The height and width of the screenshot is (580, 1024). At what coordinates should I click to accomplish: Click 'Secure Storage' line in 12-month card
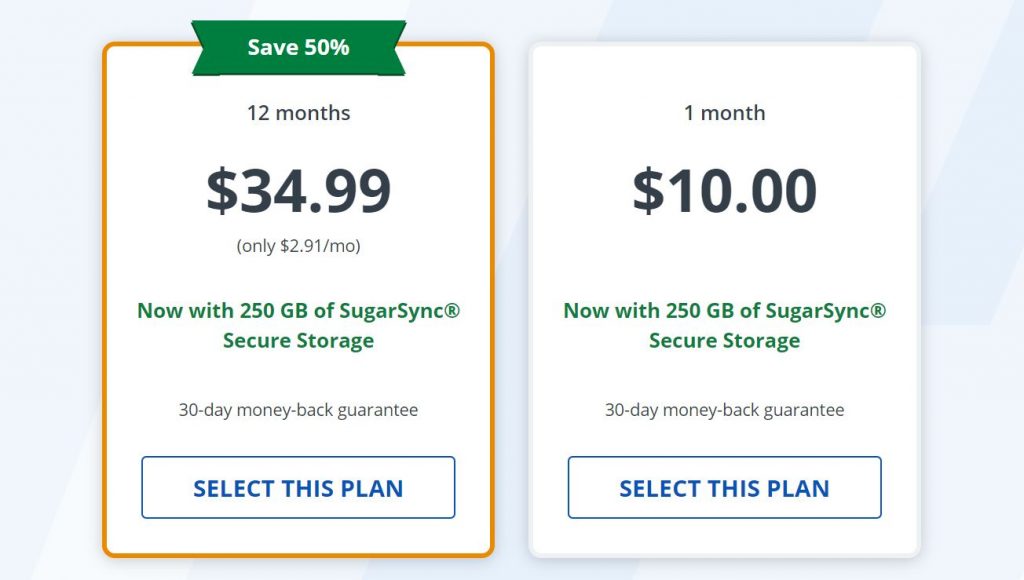[x=298, y=340]
